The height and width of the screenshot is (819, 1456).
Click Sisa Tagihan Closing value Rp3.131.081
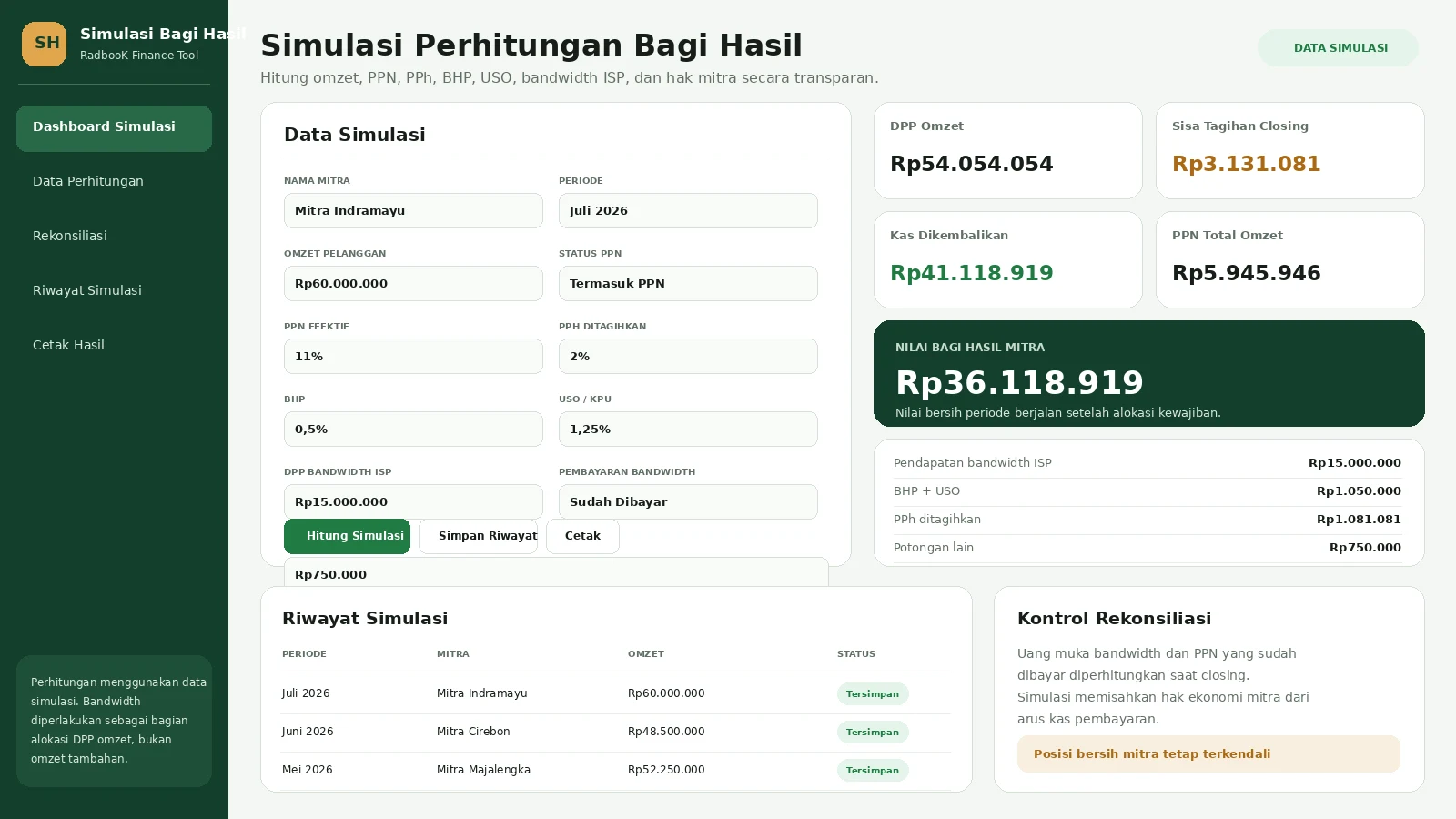(x=1246, y=164)
